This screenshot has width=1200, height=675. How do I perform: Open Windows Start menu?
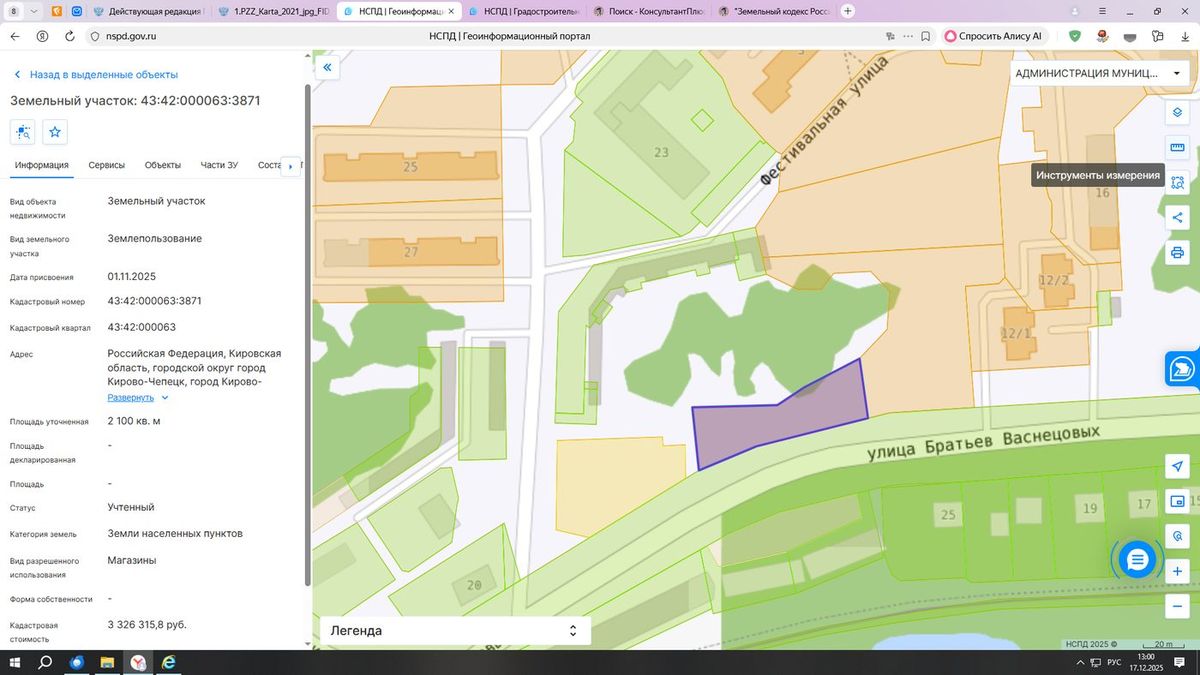tap(15, 663)
